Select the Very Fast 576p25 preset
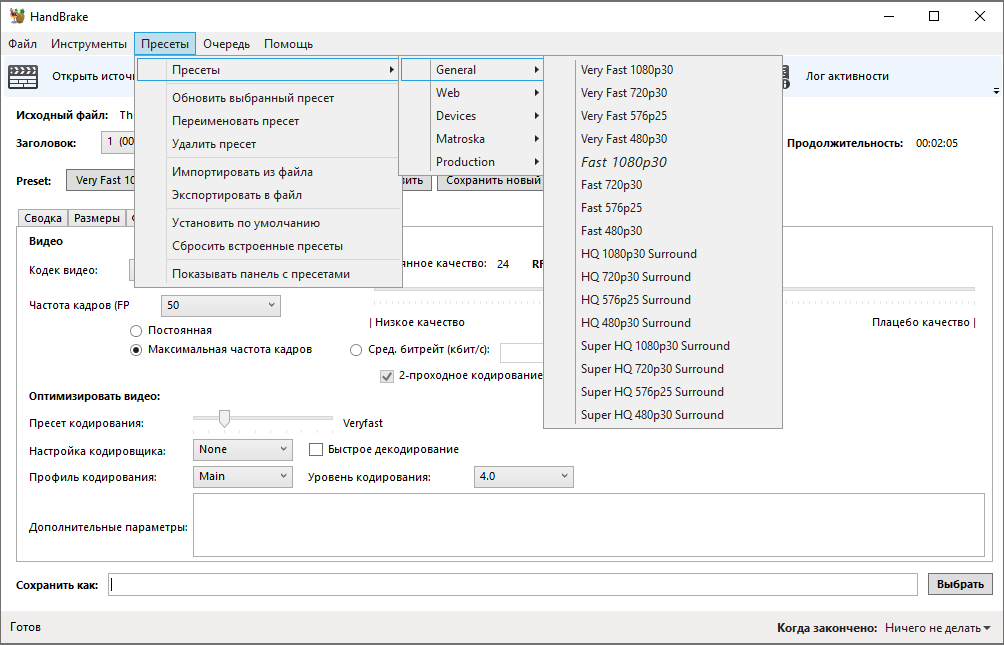The width and height of the screenshot is (1004, 645). click(x=663, y=116)
